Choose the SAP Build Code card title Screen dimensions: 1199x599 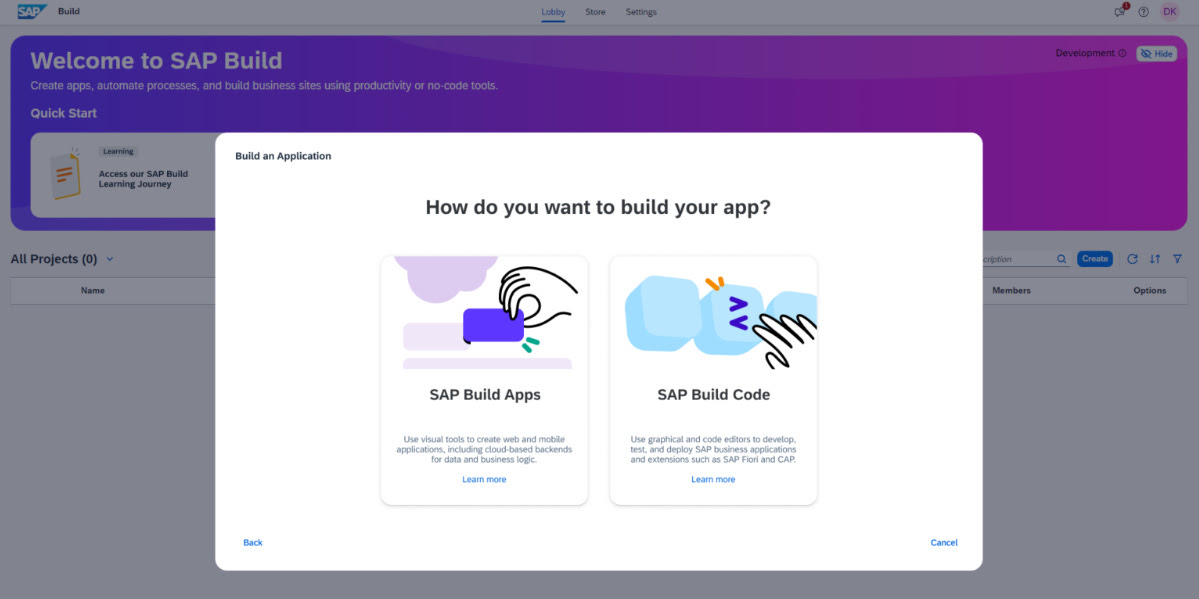point(713,395)
